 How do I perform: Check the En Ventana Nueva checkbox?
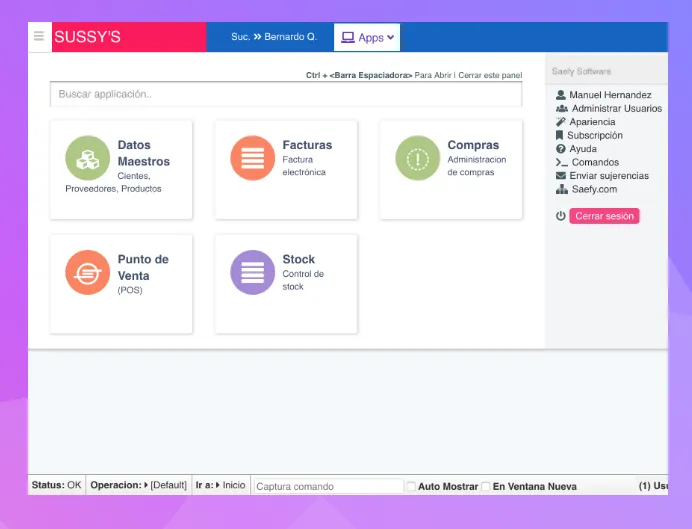pyautogui.click(x=485, y=486)
